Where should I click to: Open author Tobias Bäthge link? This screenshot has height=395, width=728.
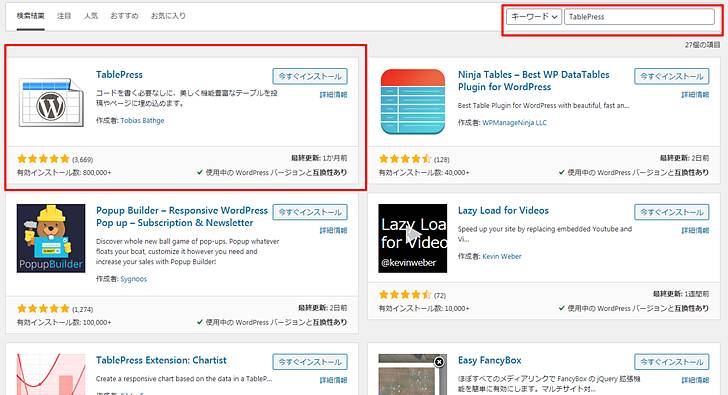[x=142, y=120]
